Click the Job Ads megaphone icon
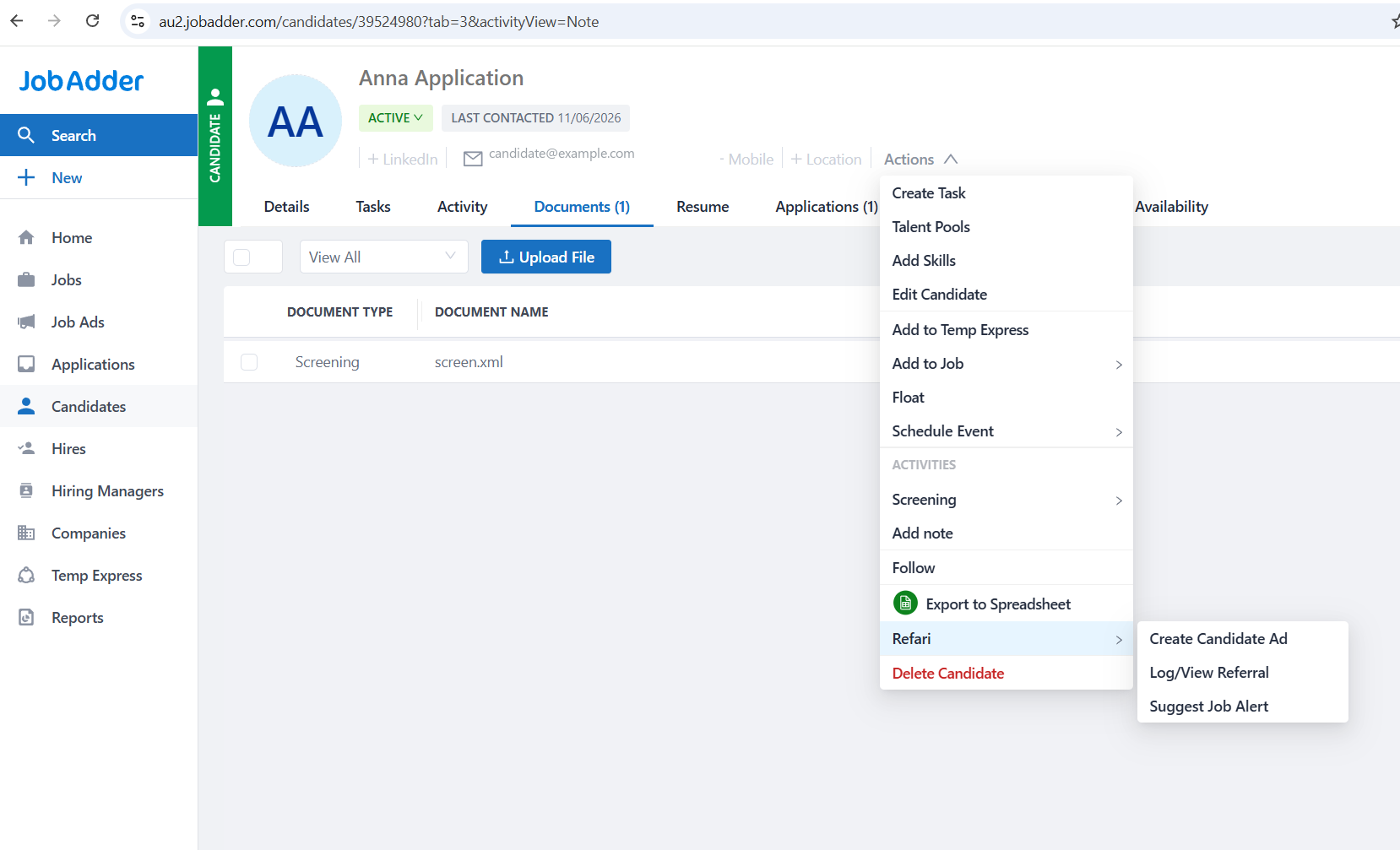Screen dimensions: 1400x850 coord(26,322)
